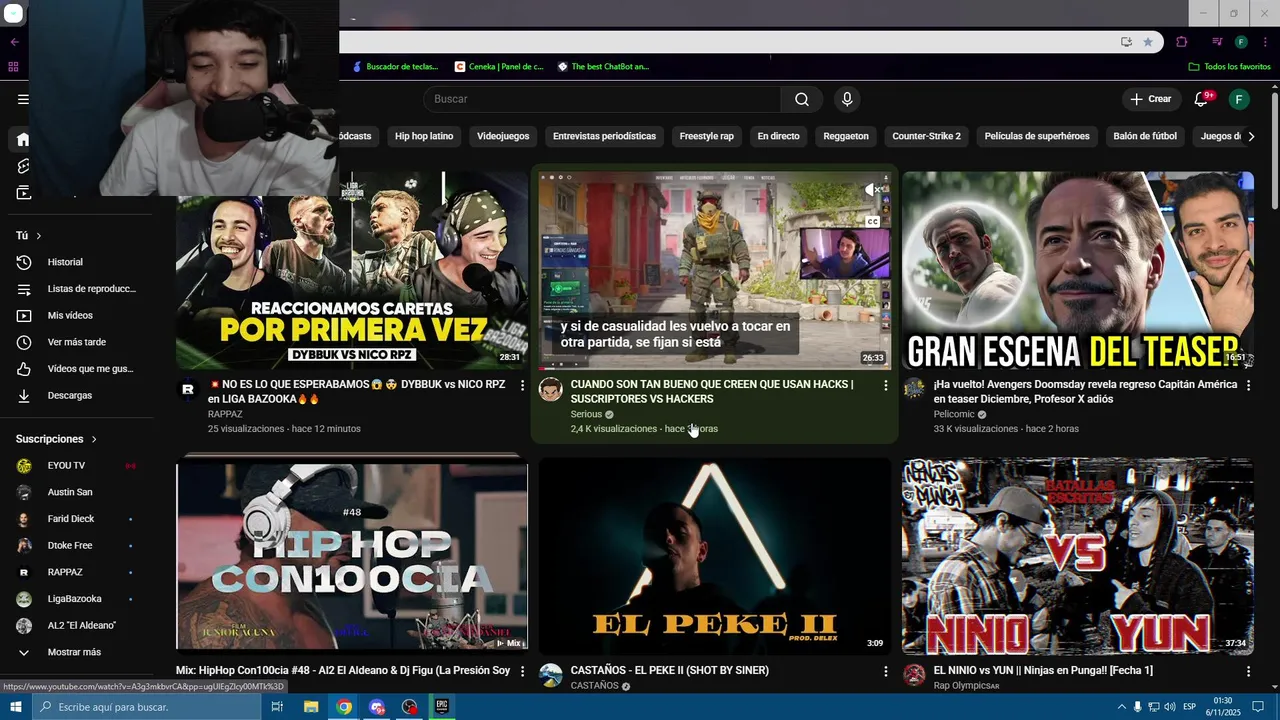Open Epic Games Launcher from taskbar
This screenshot has height=720, width=1280.
point(442,707)
